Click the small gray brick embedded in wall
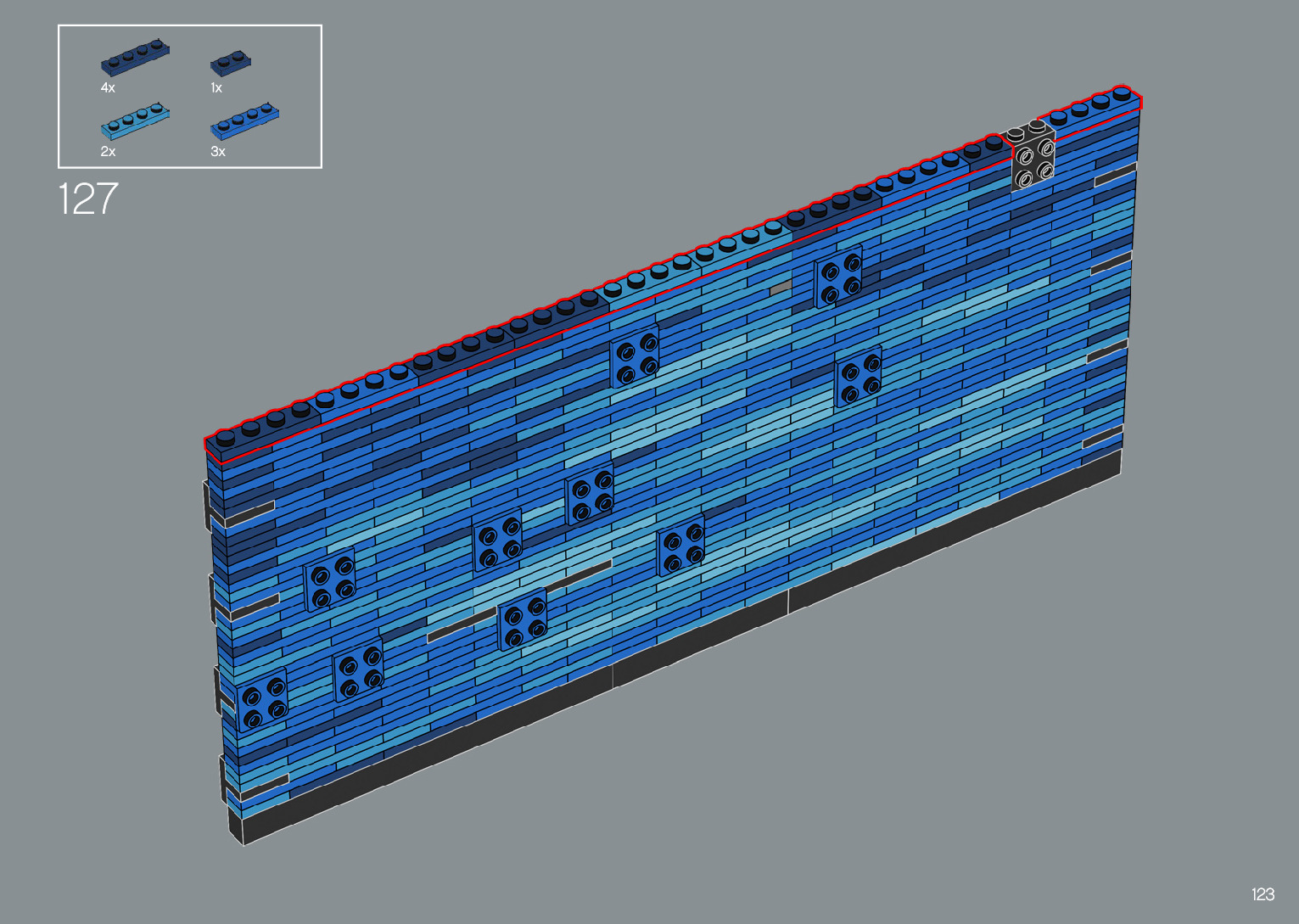Viewport: 1299px width, 924px height. 780,288
